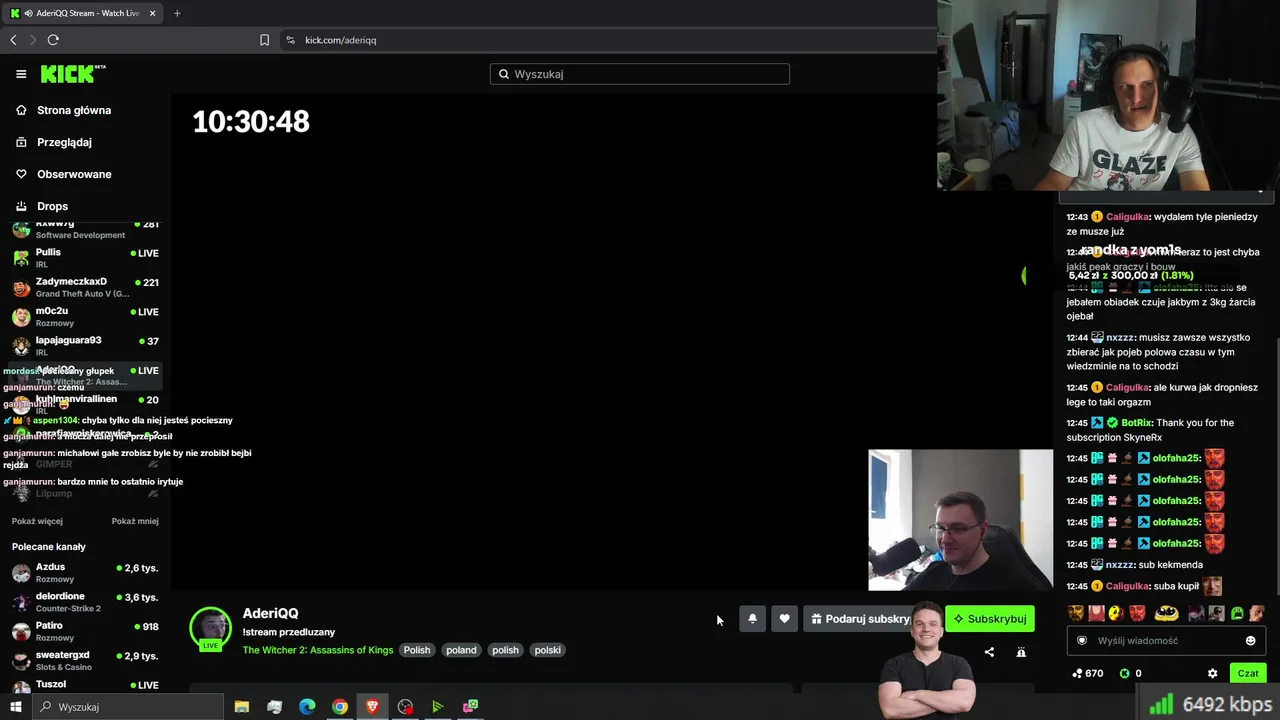1280x720 pixels.
Task: Open the ZadymeczkaxD channel in sidebar
Action: point(85,287)
